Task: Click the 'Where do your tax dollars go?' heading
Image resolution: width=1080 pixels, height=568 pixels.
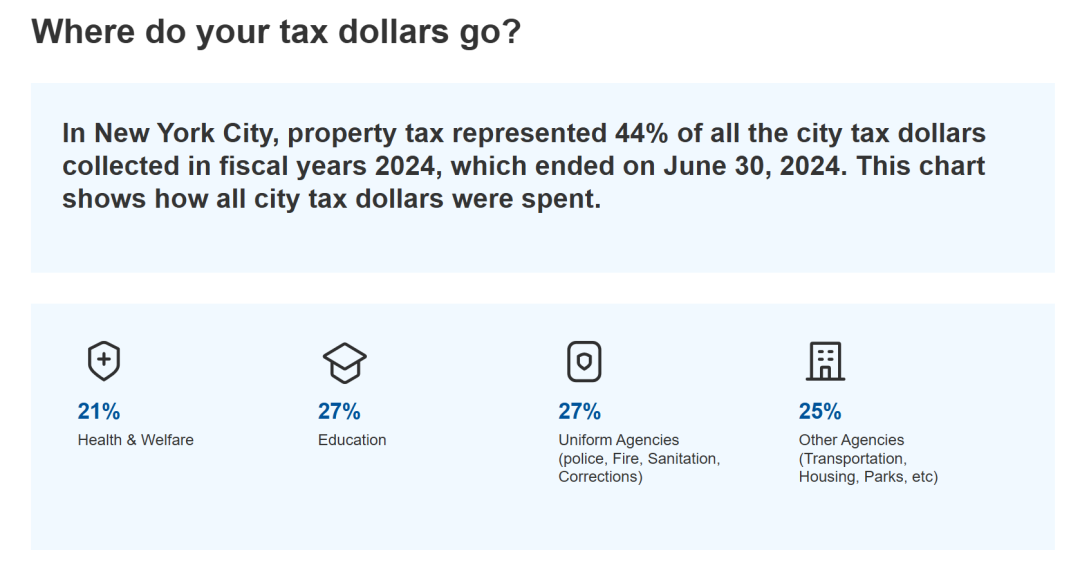Action: click(x=276, y=32)
